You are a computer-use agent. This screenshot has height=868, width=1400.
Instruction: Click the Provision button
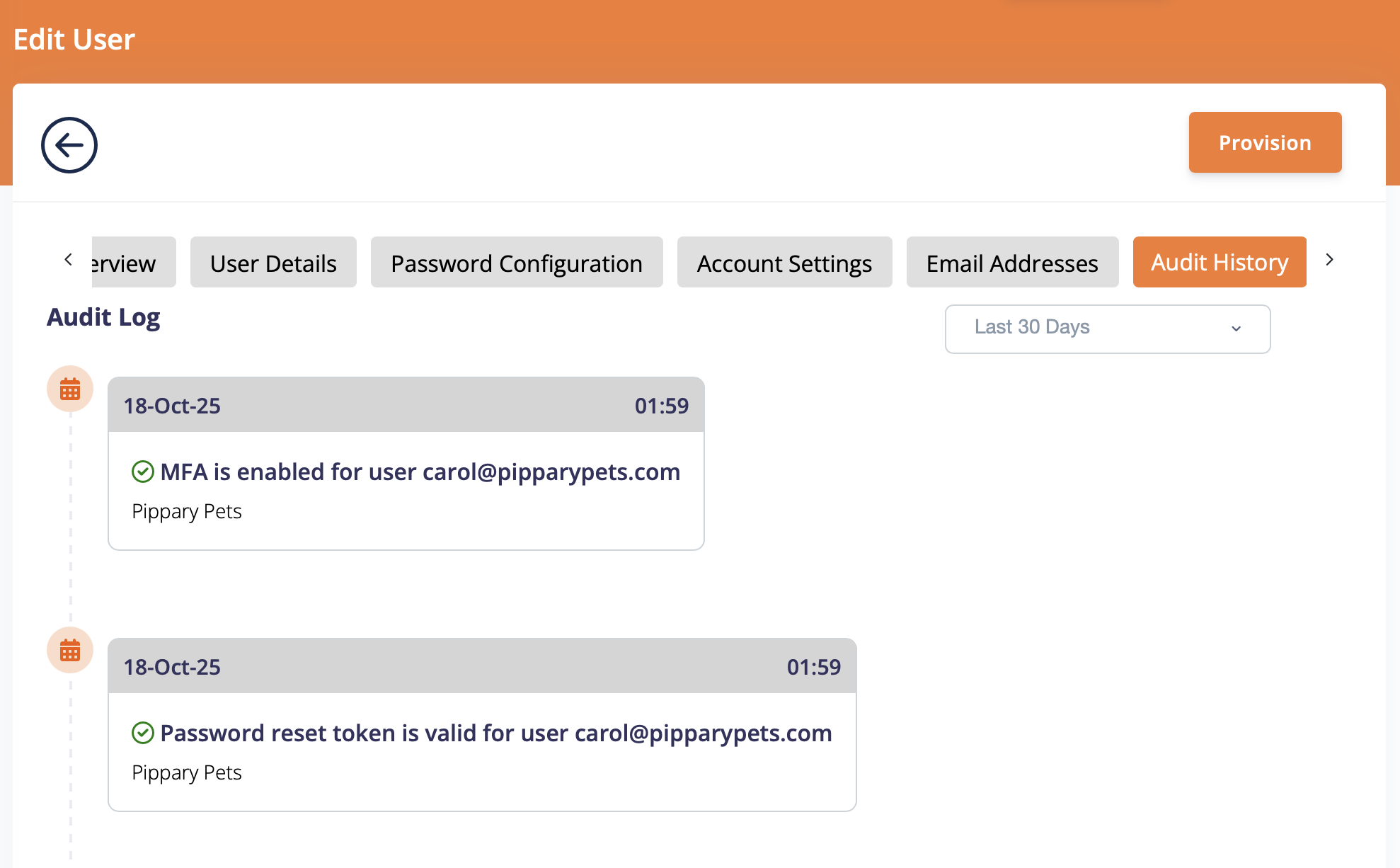click(1265, 142)
